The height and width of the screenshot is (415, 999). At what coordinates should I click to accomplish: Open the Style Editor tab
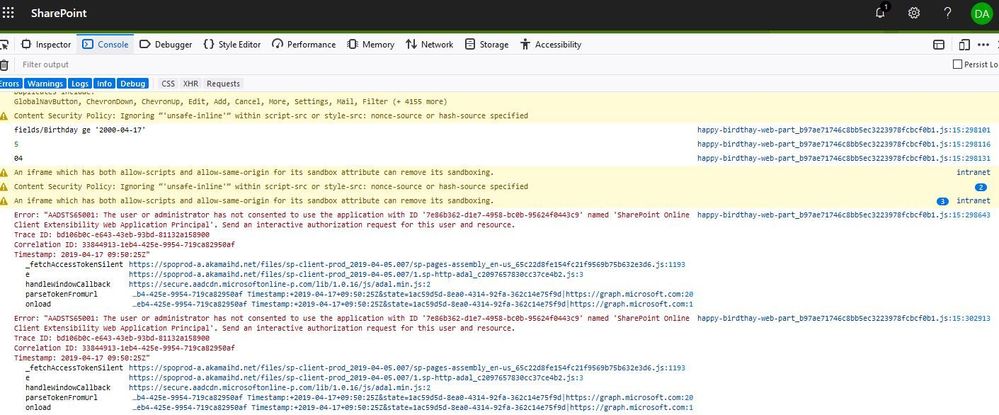tap(232, 45)
